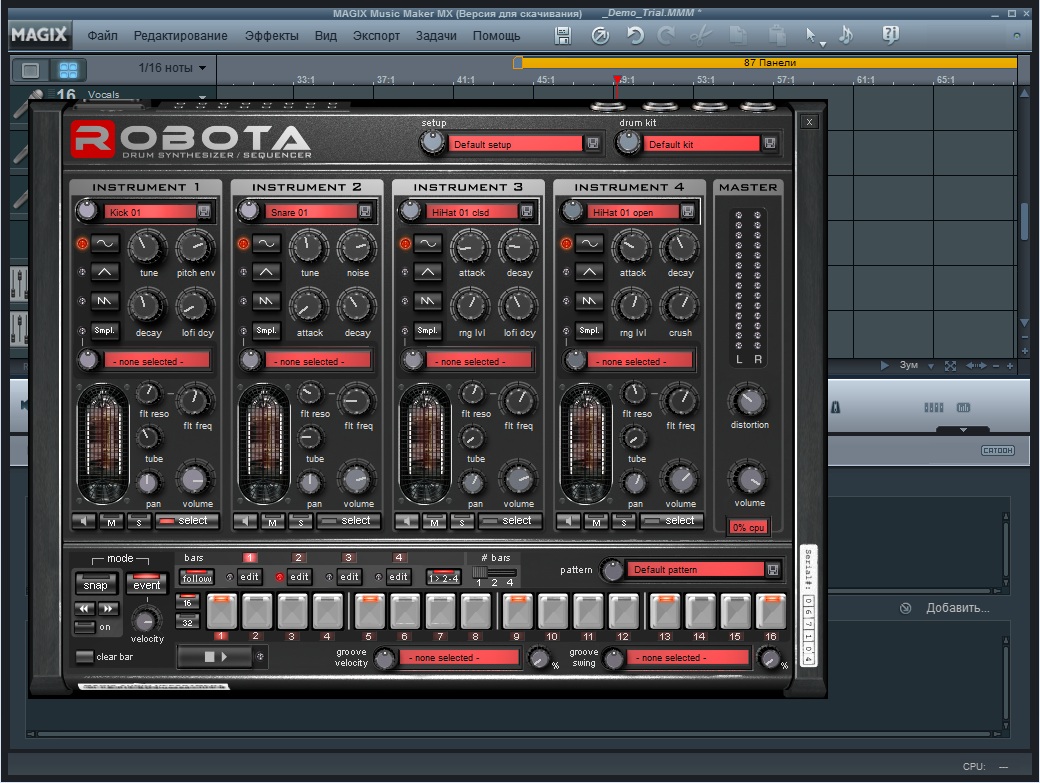The height and width of the screenshot is (783, 1040).
Task: Click the Undo arrow in the MAGIX toolbar
Action: click(635, 35)
